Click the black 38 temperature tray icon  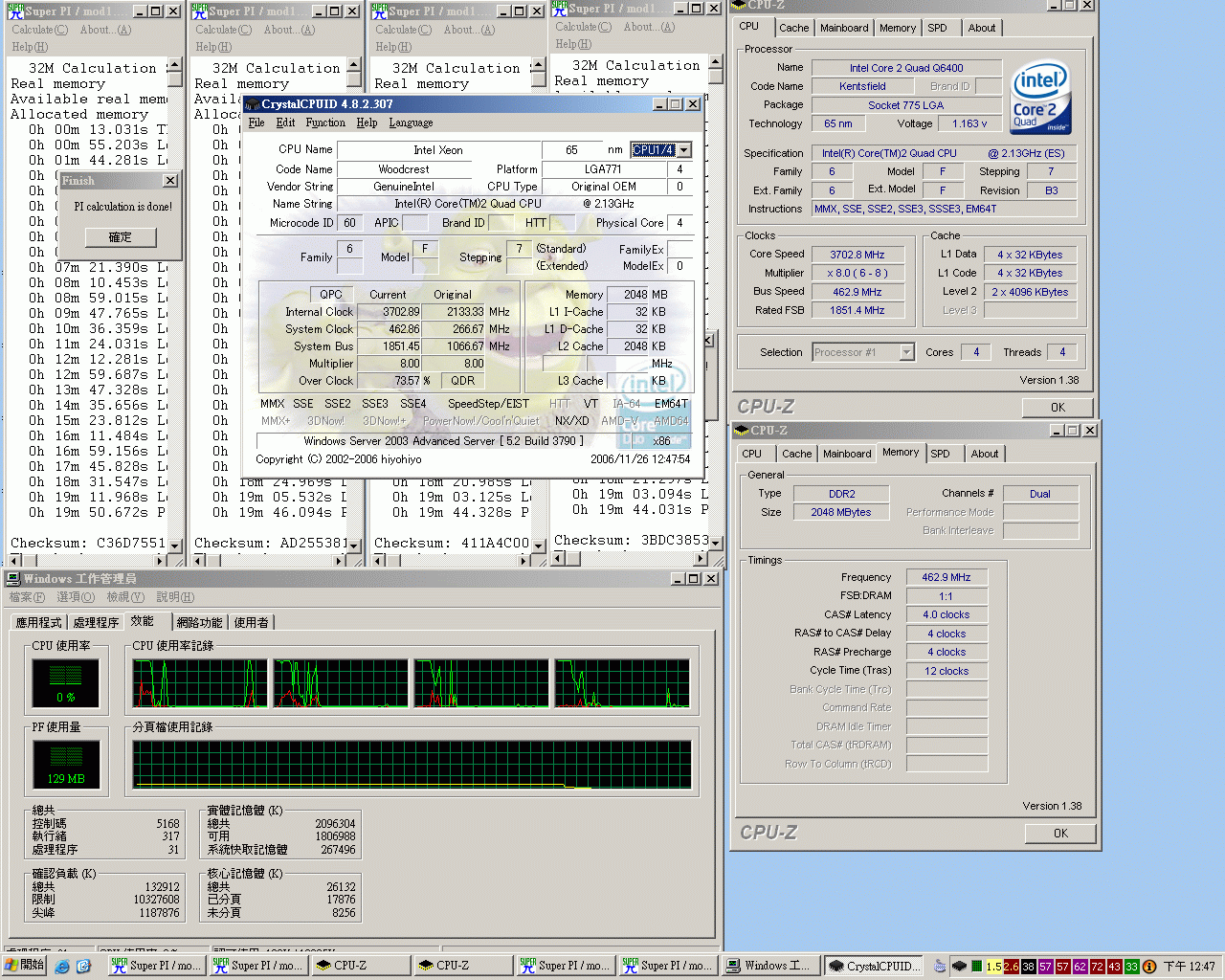(1028, 967)
